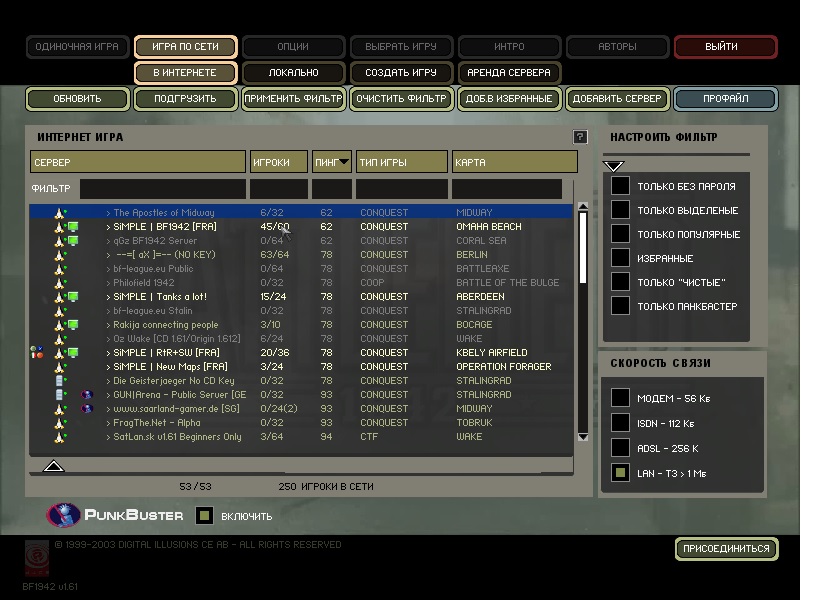Image resolution: width=819 pixels, height=600 pixels.
Task: Click the КАРТА filter input field
Action: pos(507,189)
